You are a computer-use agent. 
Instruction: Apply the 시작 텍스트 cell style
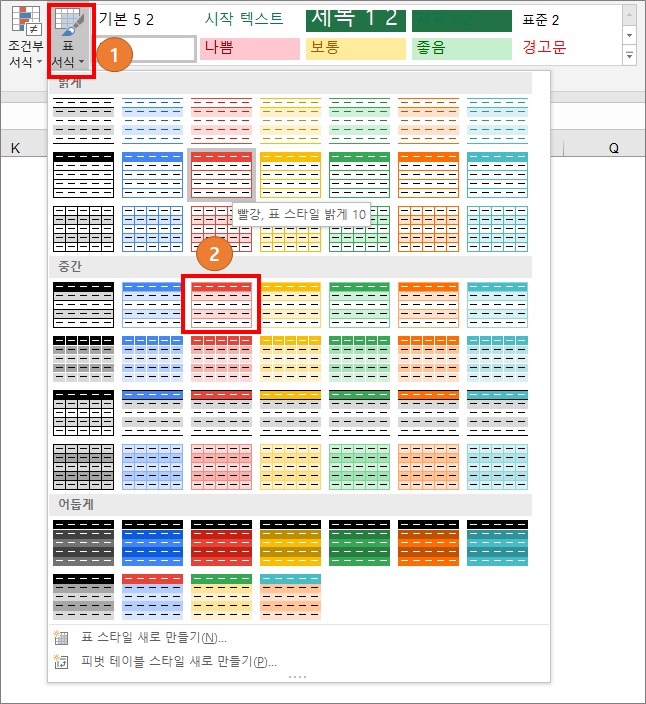(x=250, y=19)
